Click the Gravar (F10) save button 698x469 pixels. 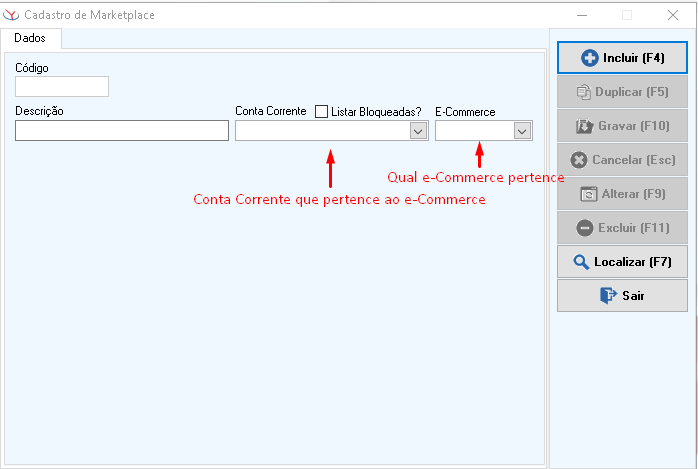622,126
